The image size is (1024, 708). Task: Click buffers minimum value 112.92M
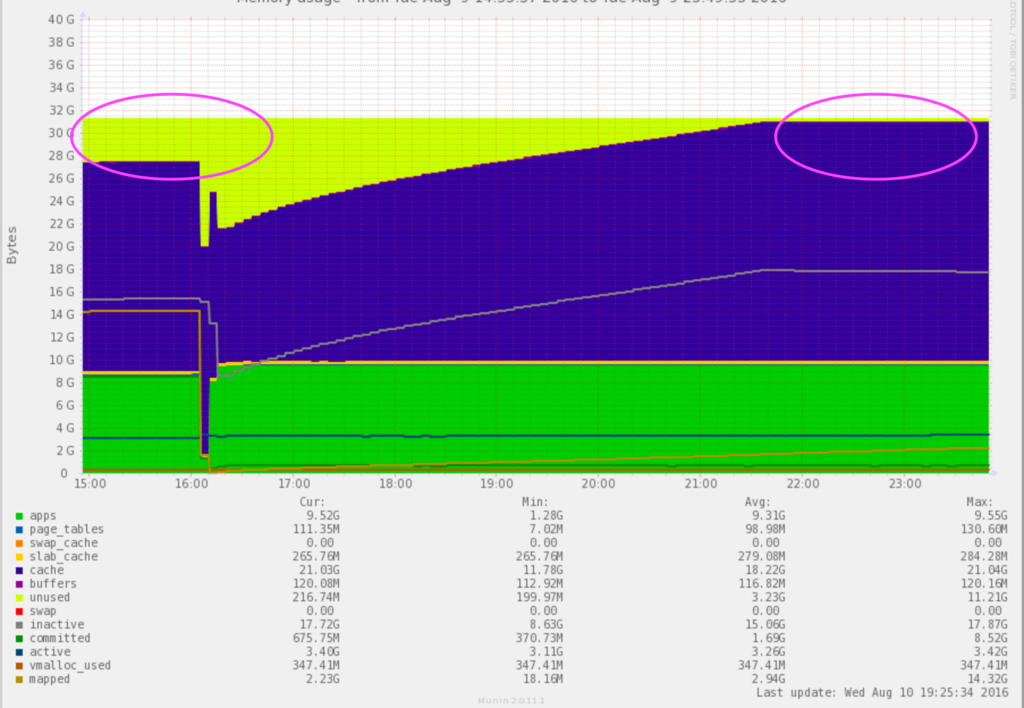(x=539, y=584)
